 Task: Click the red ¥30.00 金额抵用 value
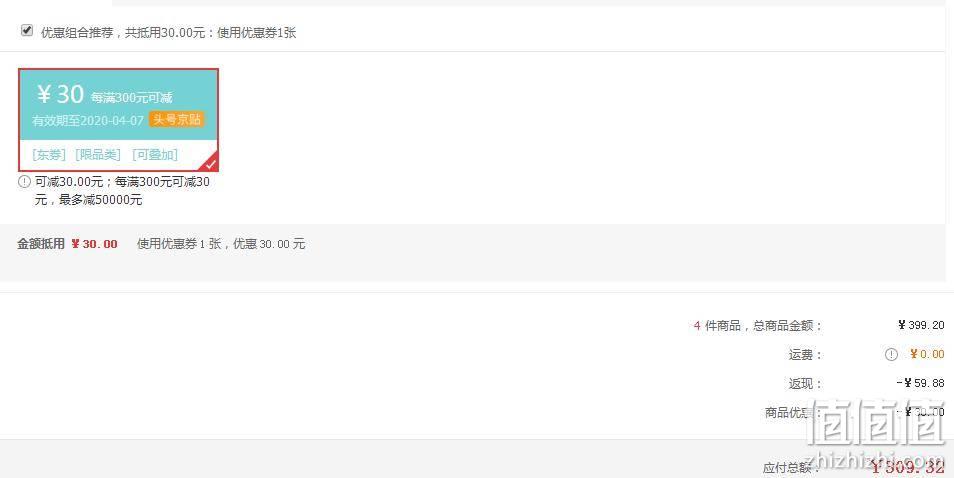point(94,244)
